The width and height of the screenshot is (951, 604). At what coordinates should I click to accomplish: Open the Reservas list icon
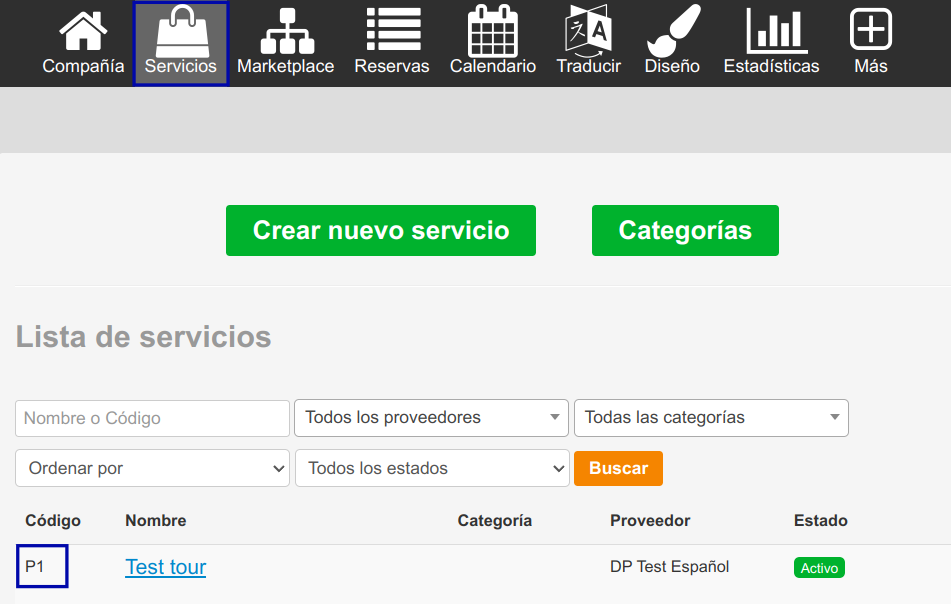click(x=392, y=30)
